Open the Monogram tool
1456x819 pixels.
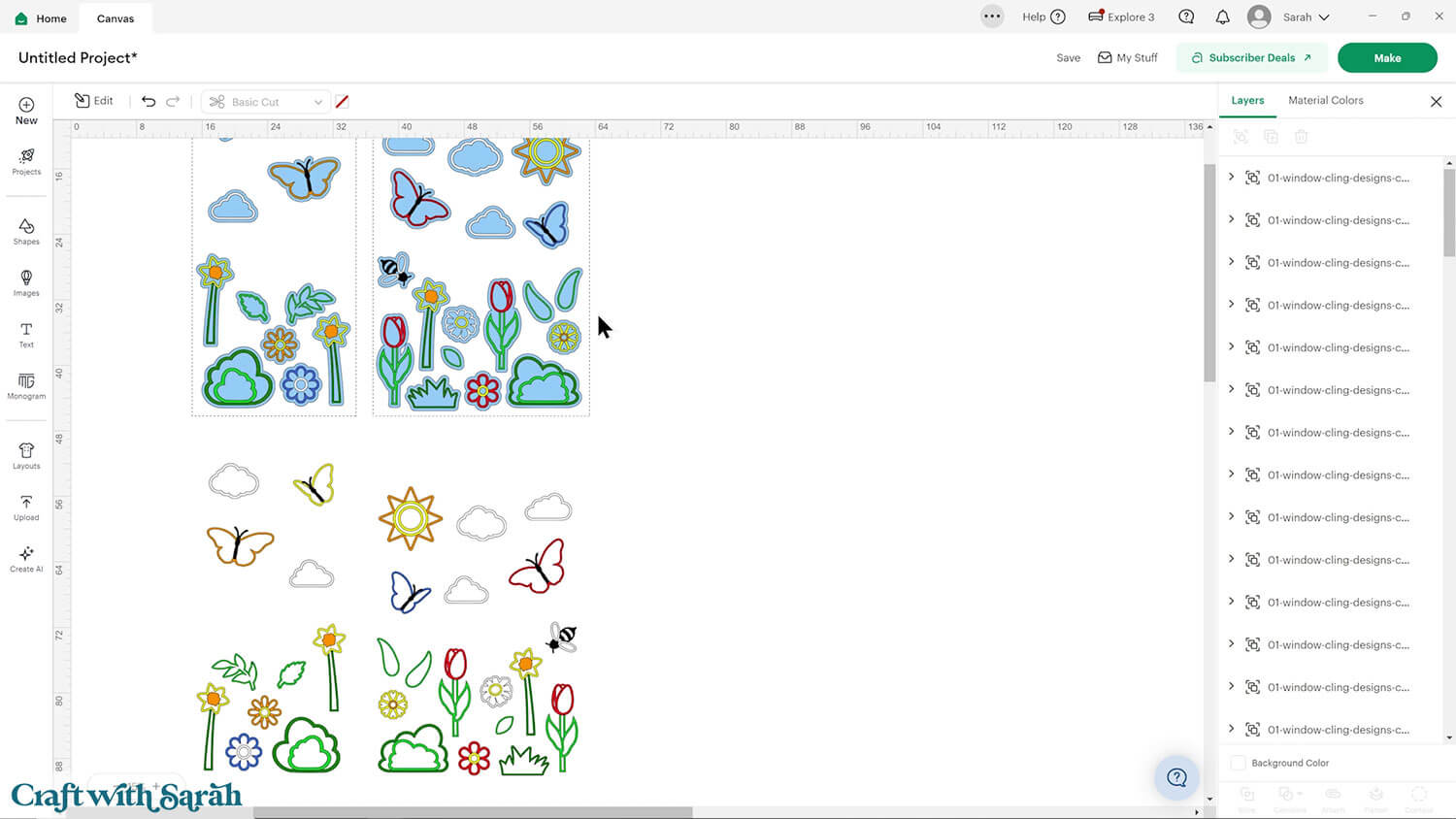click(26, 385)
